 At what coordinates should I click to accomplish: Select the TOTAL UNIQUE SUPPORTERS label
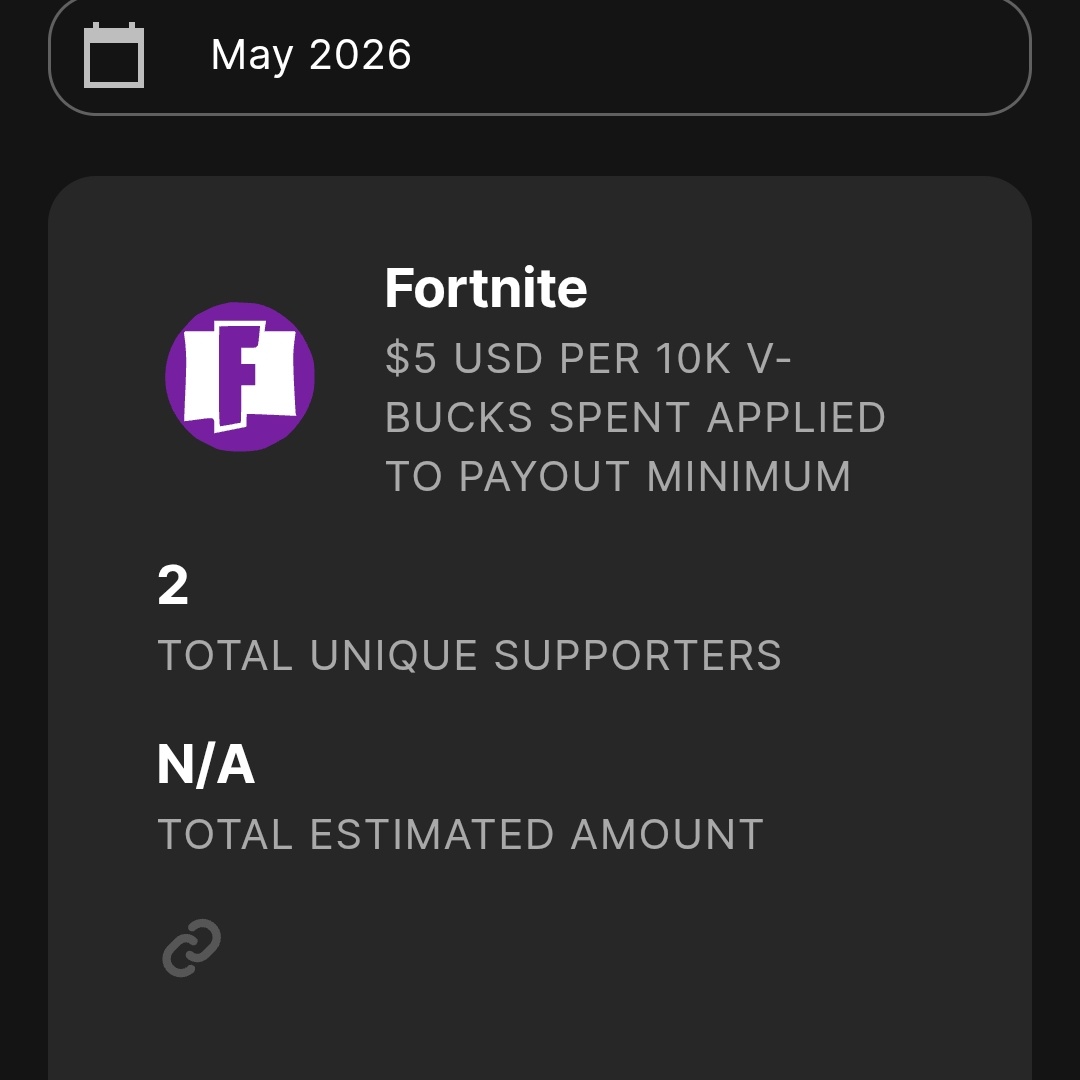[470, 655]
